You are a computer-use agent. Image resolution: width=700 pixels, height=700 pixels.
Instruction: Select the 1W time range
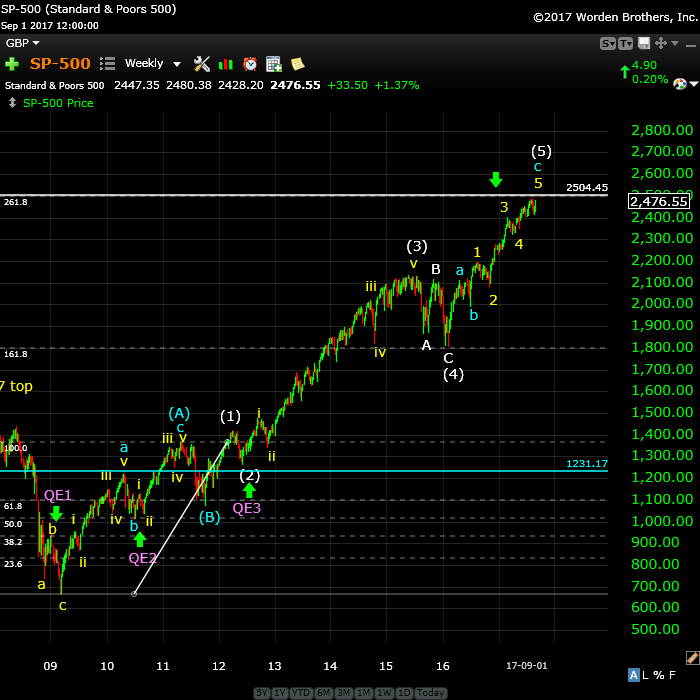point(384,692)
